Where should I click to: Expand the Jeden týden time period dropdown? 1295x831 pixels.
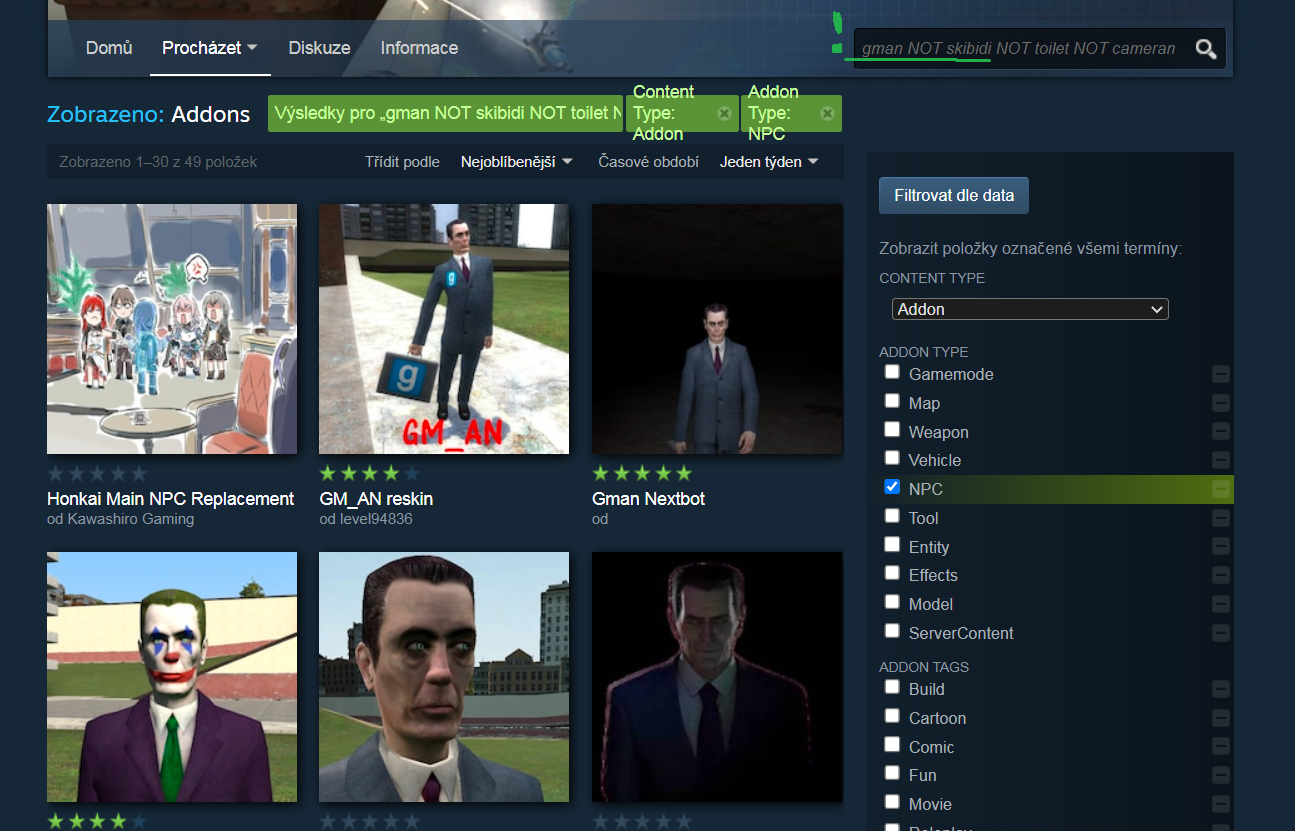click(769, 162)
